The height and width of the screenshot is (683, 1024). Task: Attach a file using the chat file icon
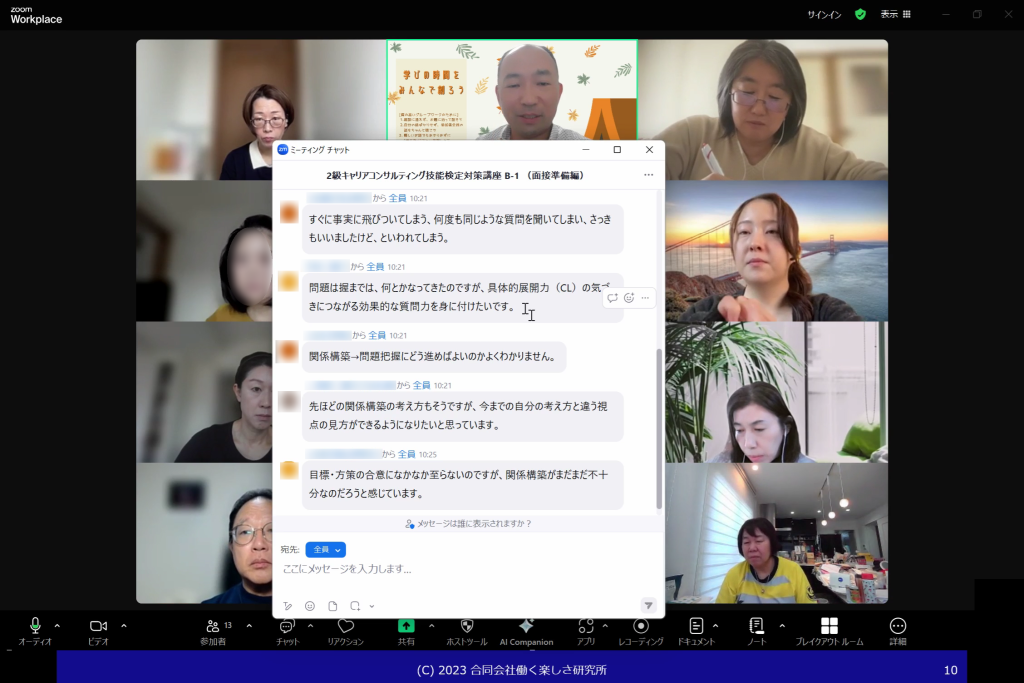tap(332, 606)
